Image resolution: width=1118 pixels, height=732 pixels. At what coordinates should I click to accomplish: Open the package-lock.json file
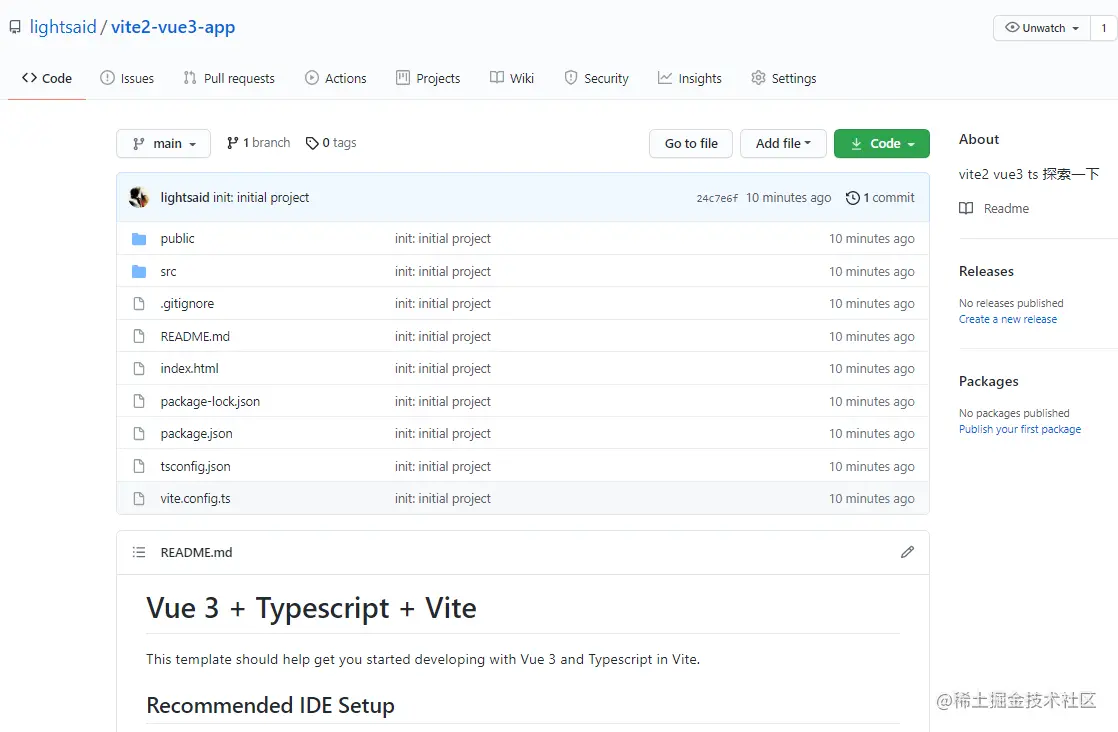click(210, 401)
